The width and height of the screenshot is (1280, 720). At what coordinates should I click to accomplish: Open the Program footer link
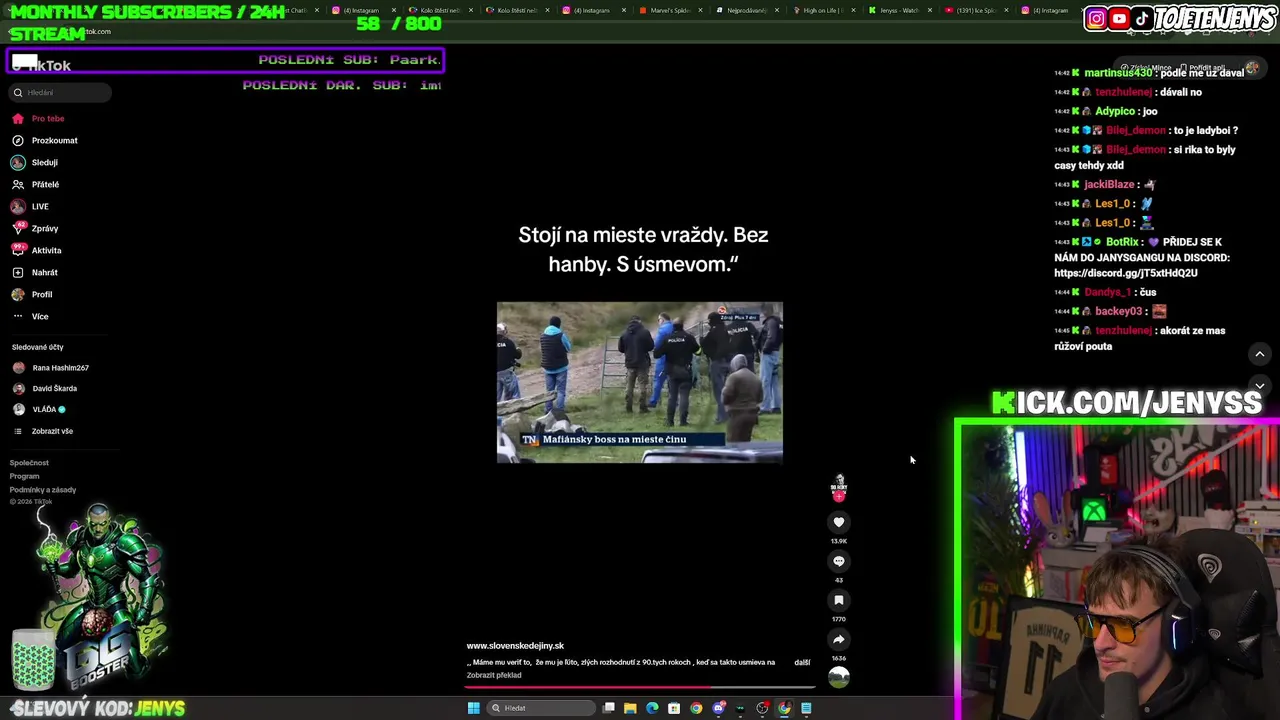pos(24,476)
